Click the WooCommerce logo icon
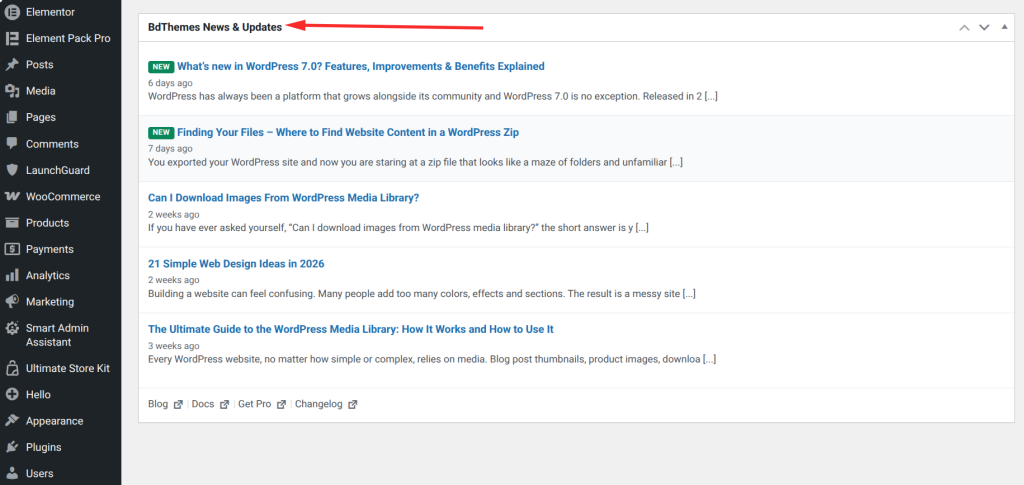Screen dimensions: 1024x485 (11, 196)
